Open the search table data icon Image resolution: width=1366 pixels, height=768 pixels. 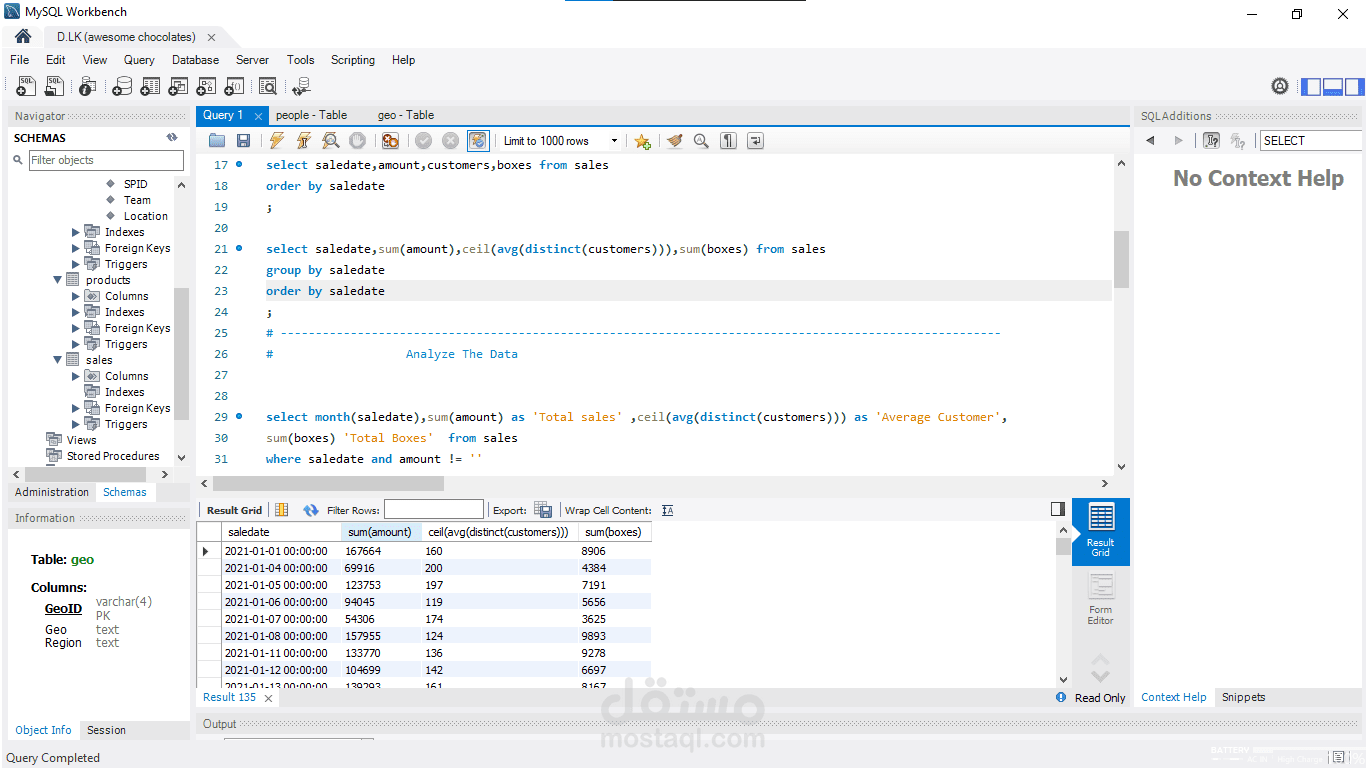[x=267, y=87]
